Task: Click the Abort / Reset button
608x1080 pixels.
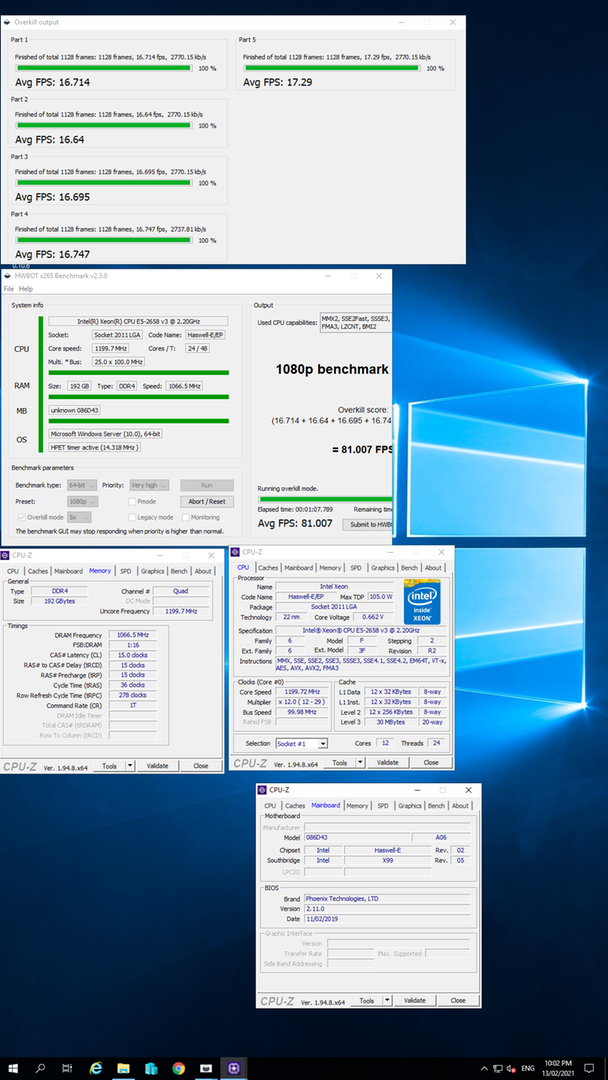Action: tap(207, 501)
